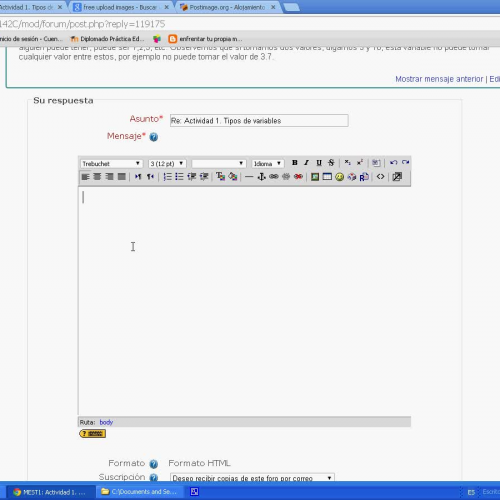Close the free upload images tab
The image size is (500, 500).
(166, 7)
